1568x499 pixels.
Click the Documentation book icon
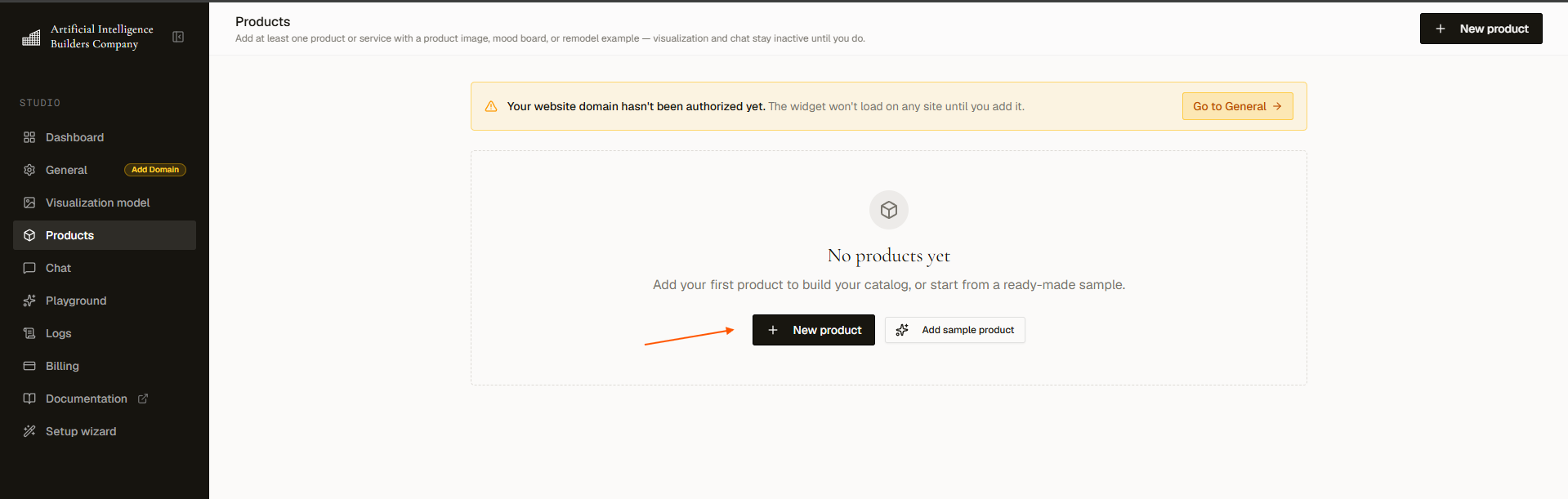point(29,399)
